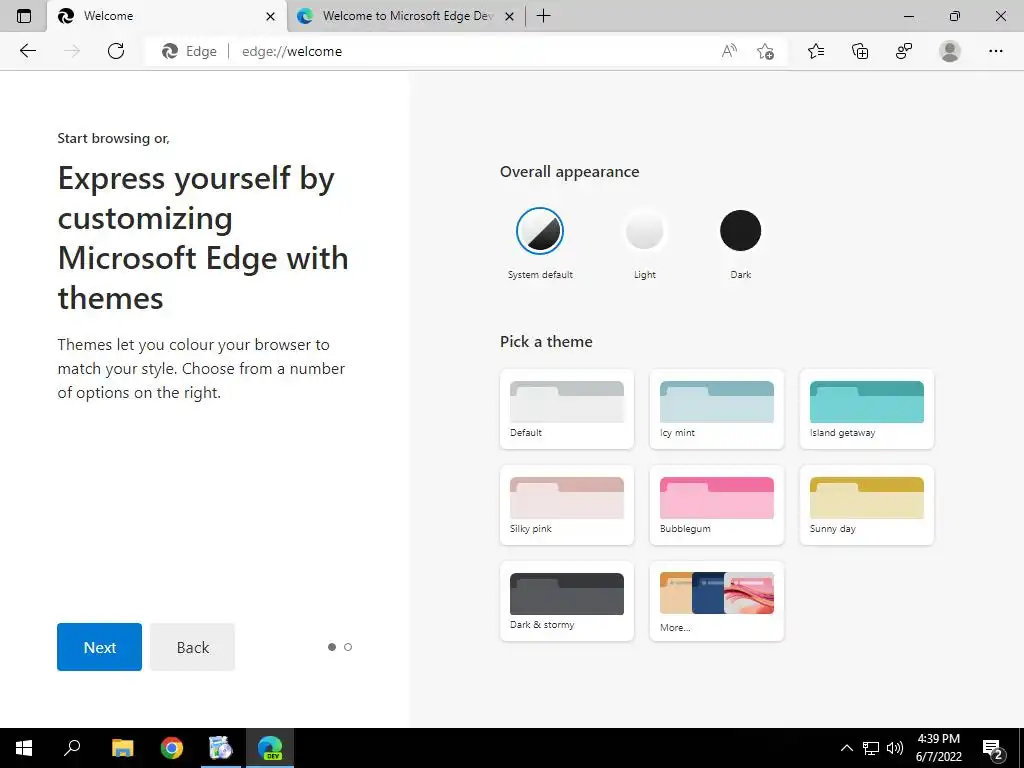This screenshot has height=768, width=1024.
Task: Launch Google Chrome from taskbar
Action: click(172, 748)
